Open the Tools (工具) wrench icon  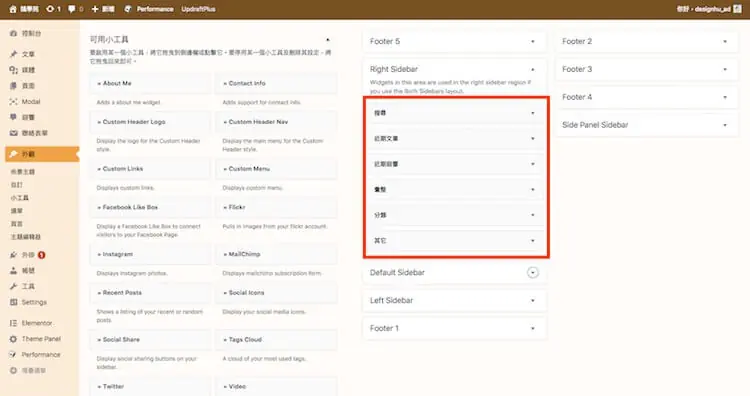[x=13, y=286]
